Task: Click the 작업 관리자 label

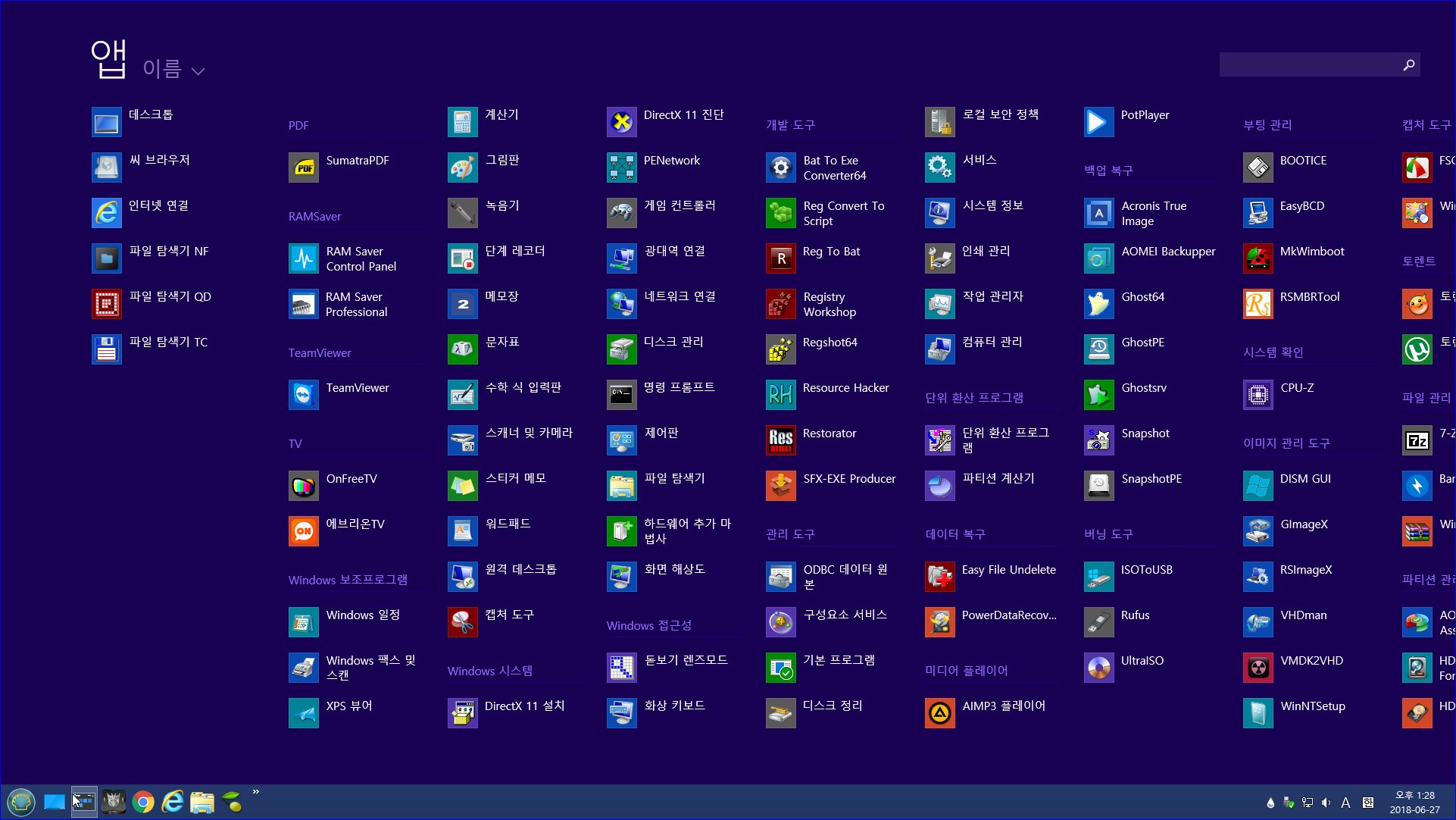Action: tap(992, 296)
